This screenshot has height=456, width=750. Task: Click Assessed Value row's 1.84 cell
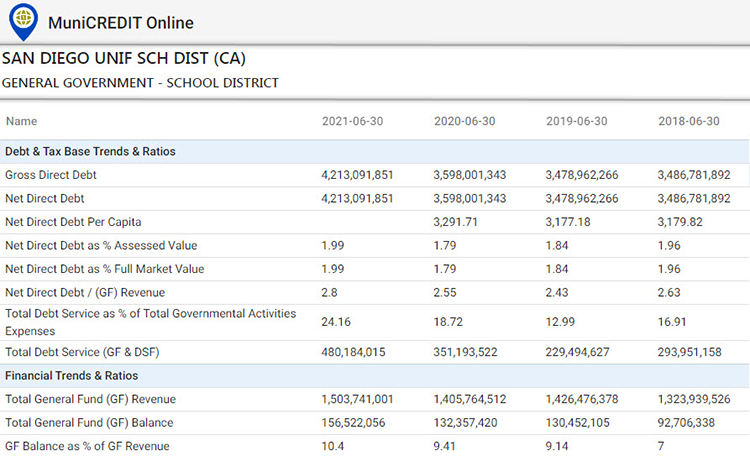pos(557,245)
